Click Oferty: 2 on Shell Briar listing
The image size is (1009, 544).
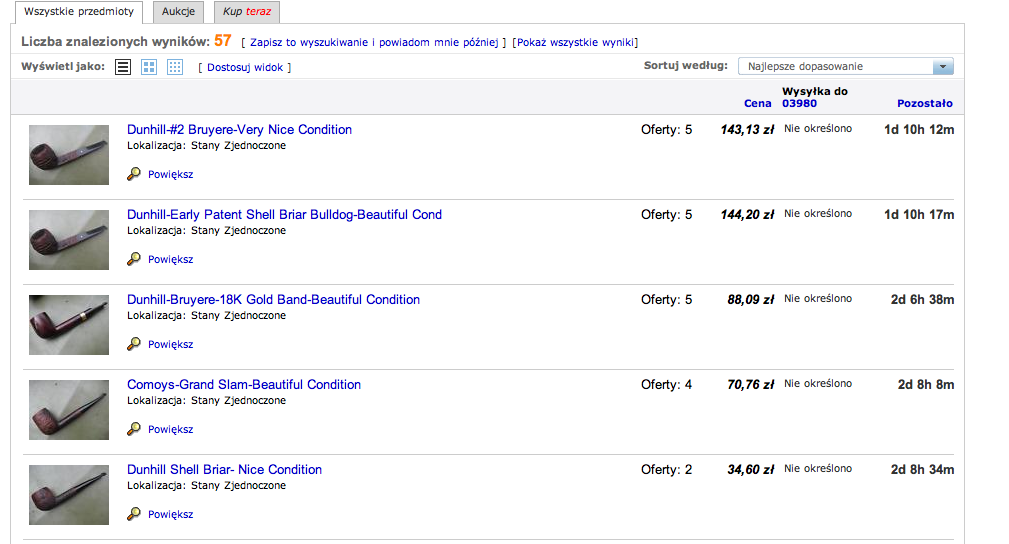[x=666, y=469]
